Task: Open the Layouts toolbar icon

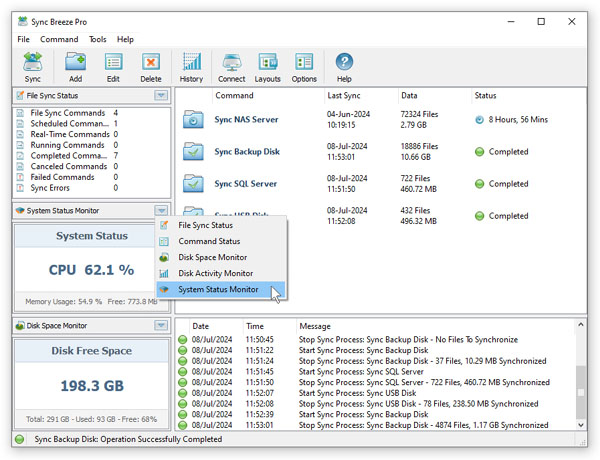Action: pos(268,62)
